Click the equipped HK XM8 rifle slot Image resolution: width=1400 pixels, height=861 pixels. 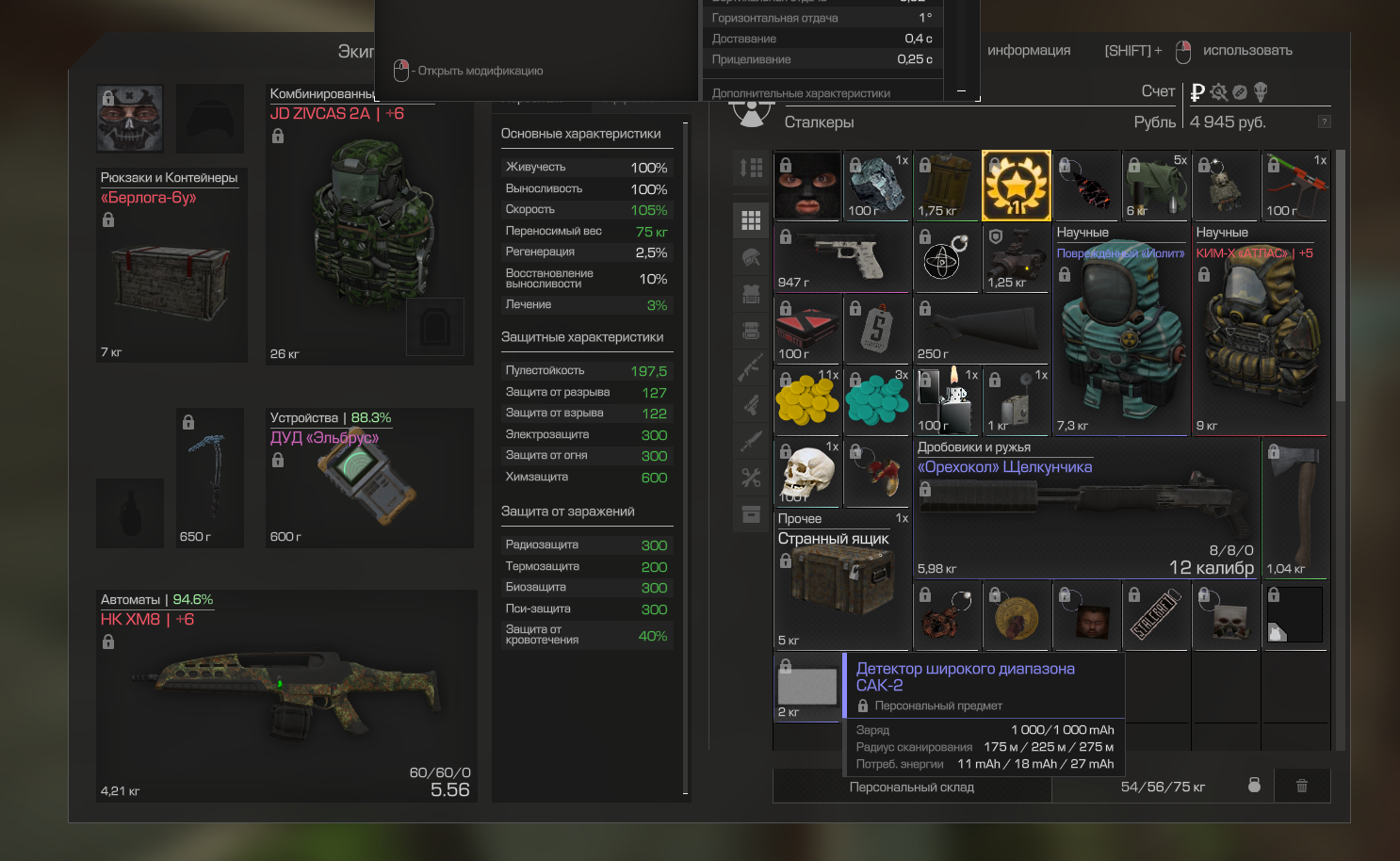286,697
